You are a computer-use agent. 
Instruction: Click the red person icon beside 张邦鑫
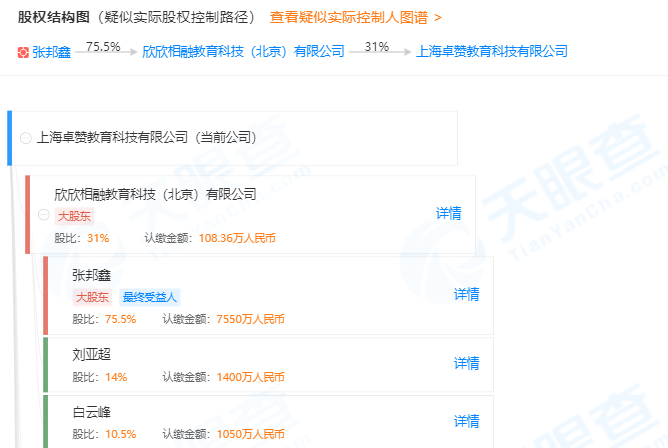23,51
